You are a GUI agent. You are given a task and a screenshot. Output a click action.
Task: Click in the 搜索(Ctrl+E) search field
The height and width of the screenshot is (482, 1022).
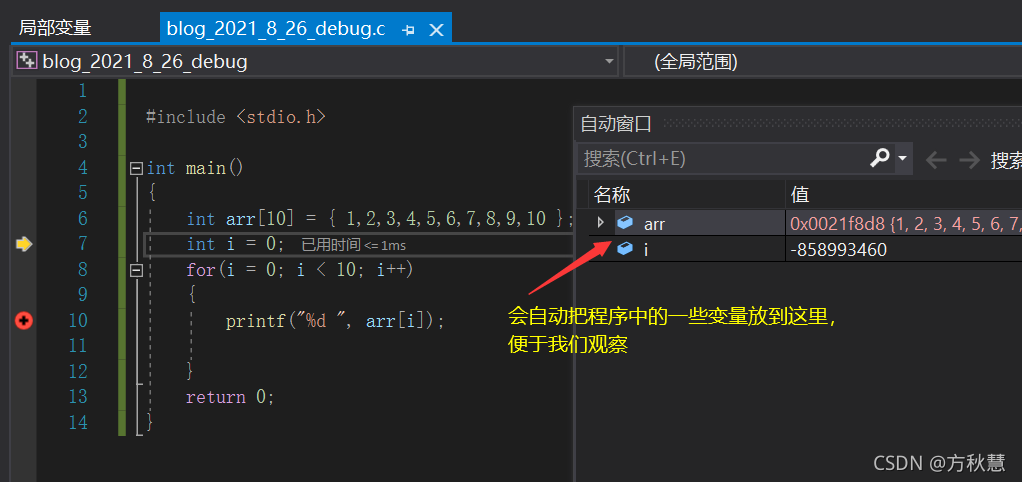point(722,158)
